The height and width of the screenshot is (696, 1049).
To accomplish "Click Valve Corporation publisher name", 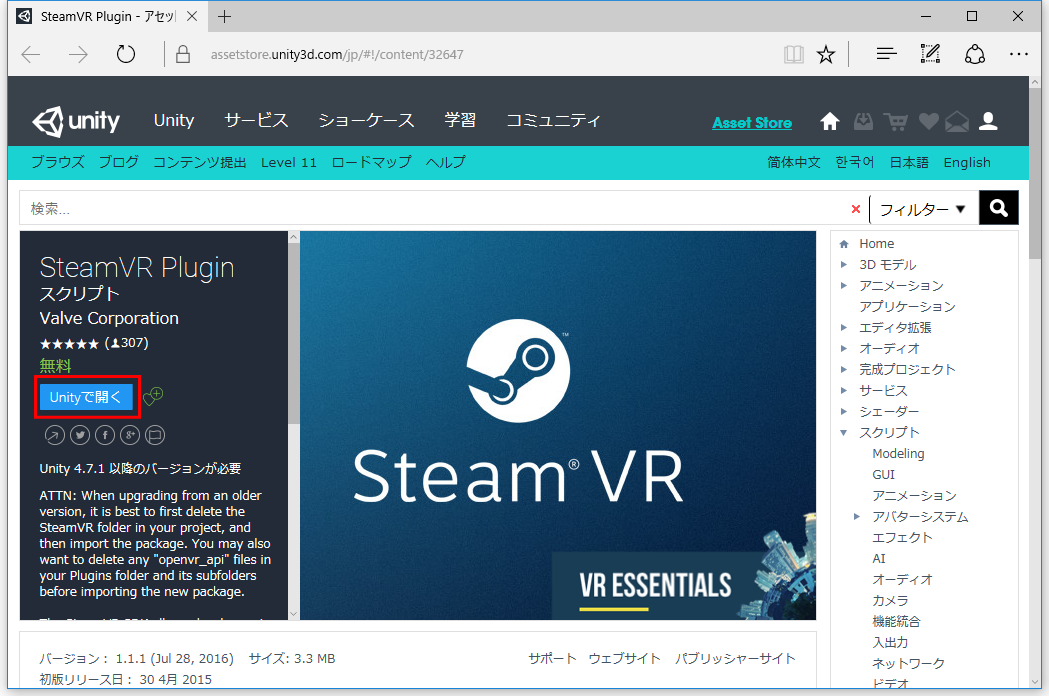I will point(109,318).
